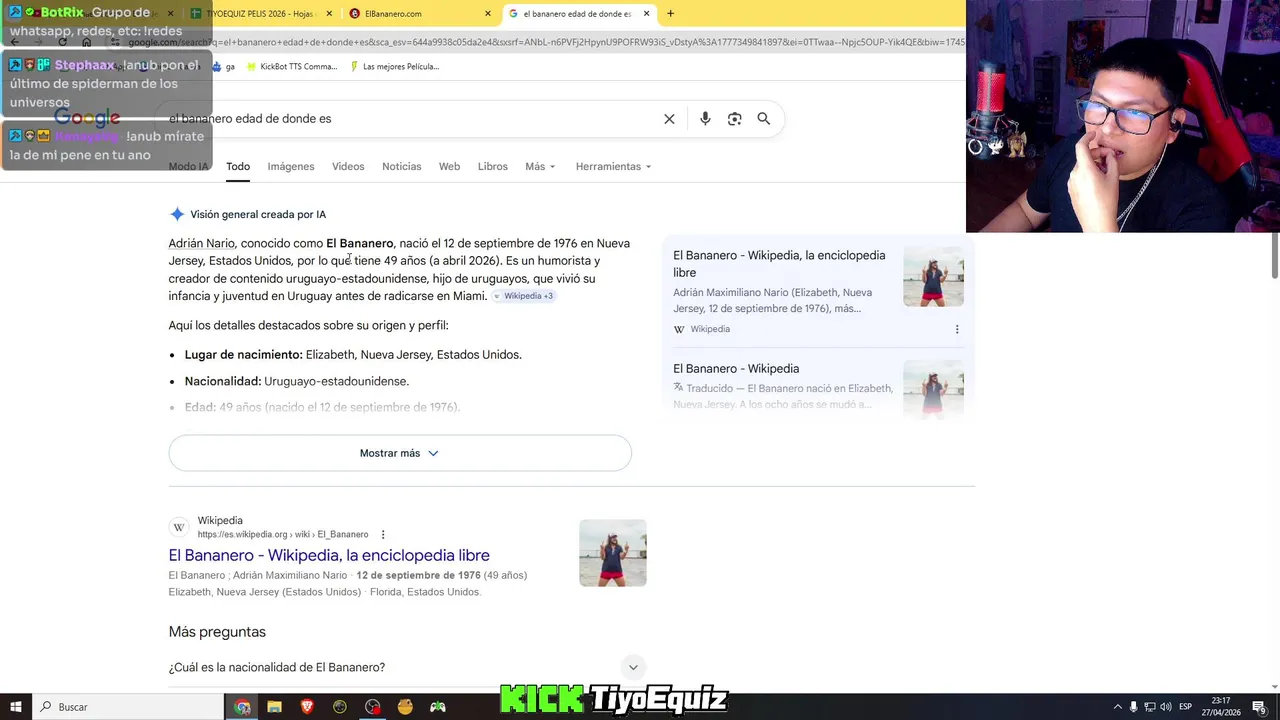Open three-dot menu beside Wikipedia result URL
1280x720 pixels.
pyautogui.click(x=383, y=535)
